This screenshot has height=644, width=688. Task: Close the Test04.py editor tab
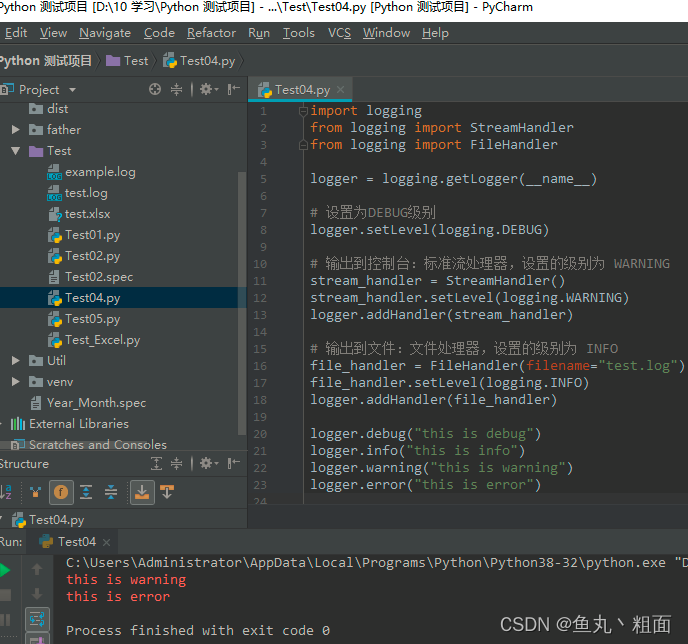340,90
